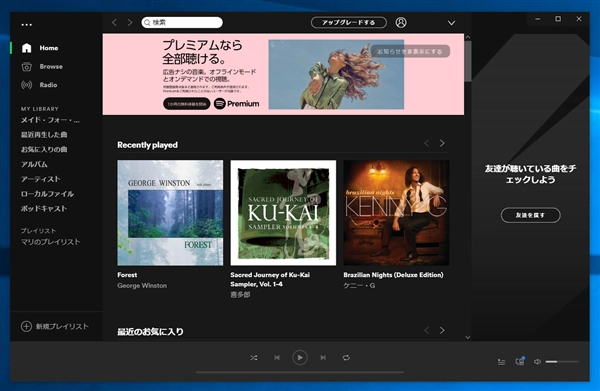600x391 pixels.
Task: Click the ケニー・G artist link
Action: coord(359,286)
